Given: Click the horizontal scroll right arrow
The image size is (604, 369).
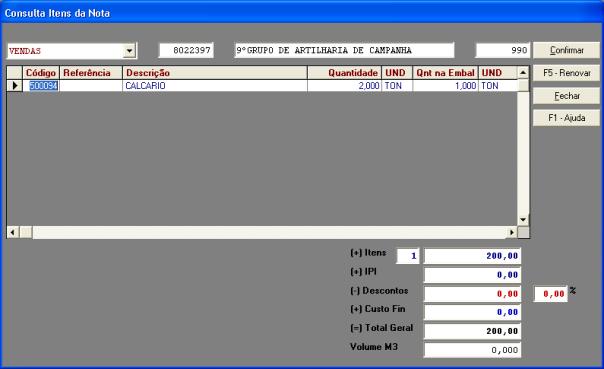Looking at the screenshot, I should (x=512, y=232).
